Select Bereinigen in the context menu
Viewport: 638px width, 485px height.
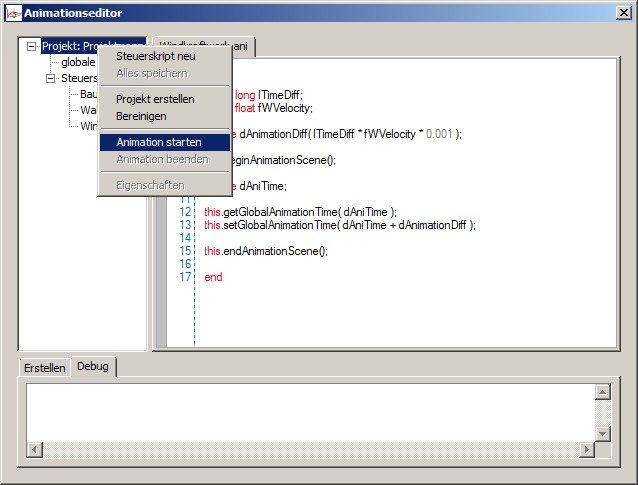[141, 116]
